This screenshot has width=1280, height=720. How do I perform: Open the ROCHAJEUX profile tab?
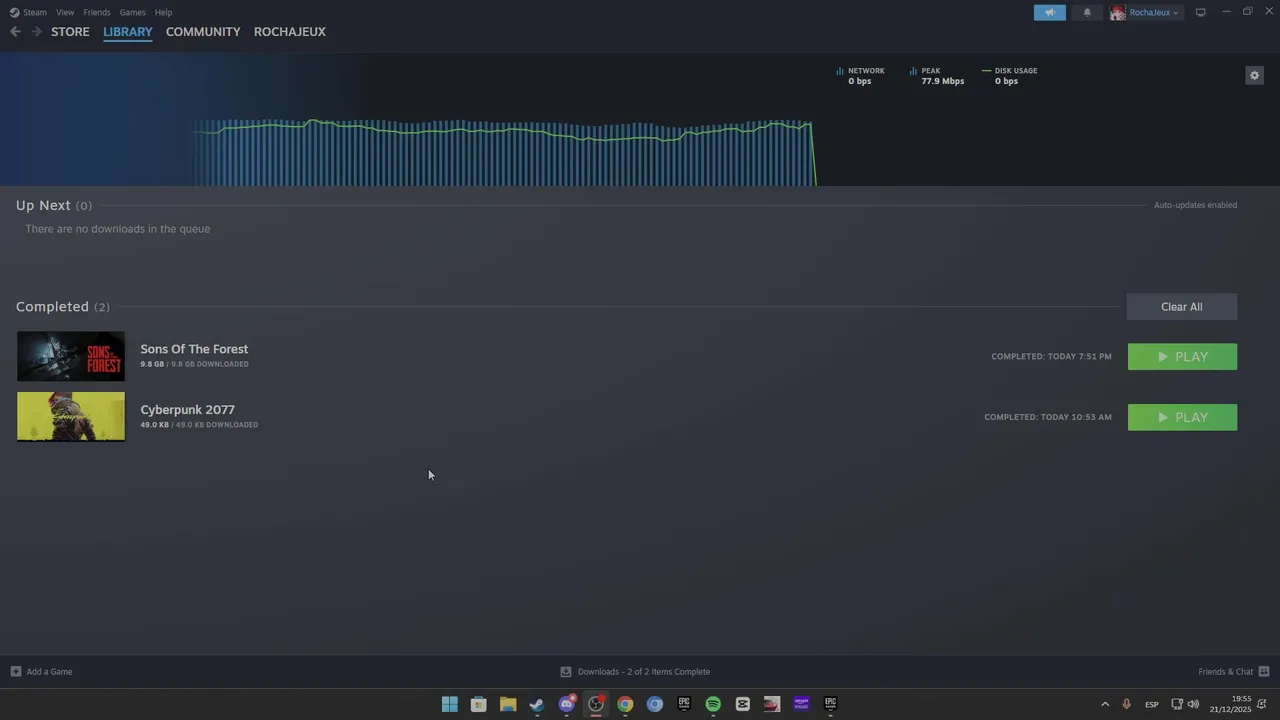290,32
